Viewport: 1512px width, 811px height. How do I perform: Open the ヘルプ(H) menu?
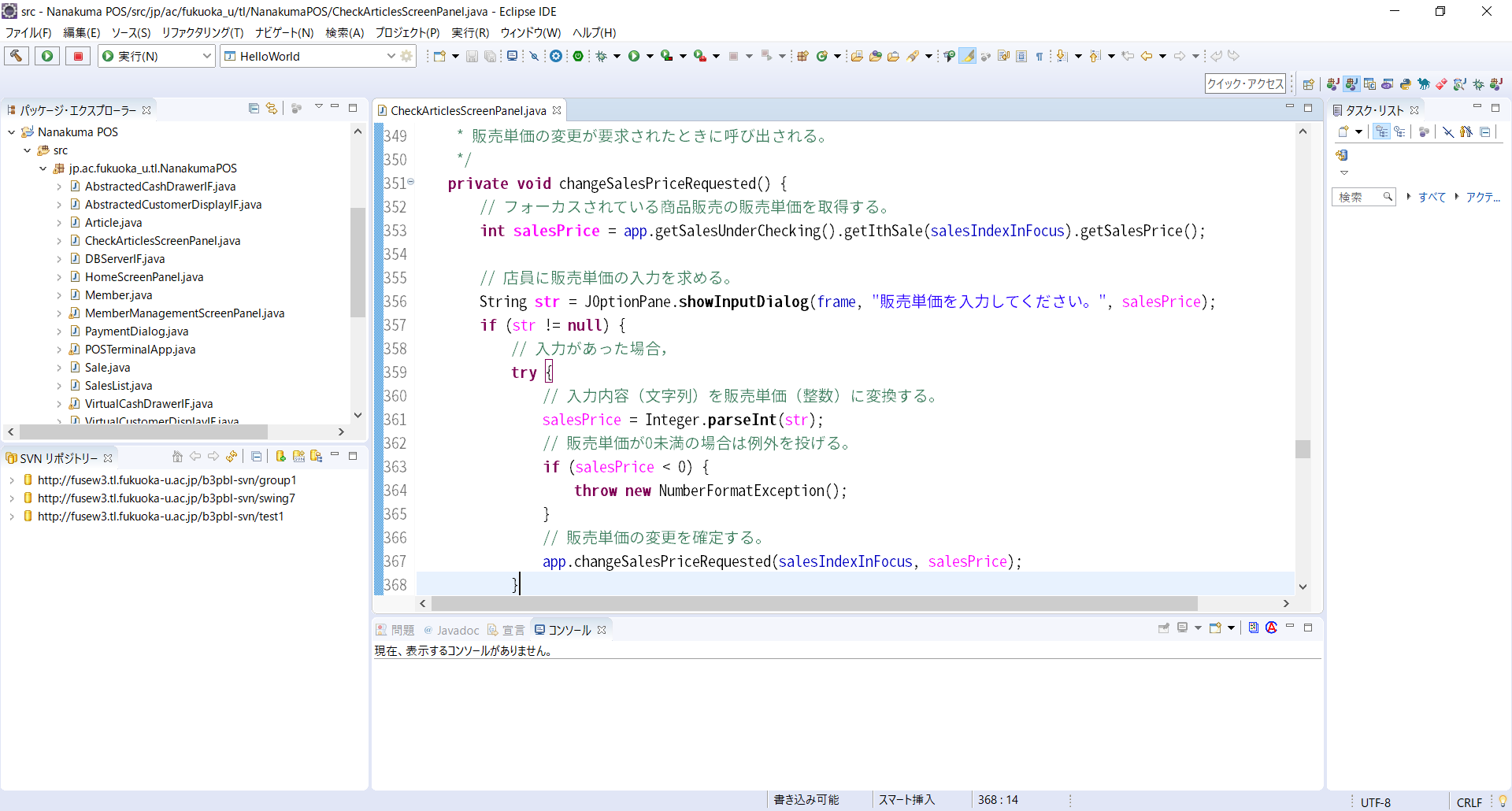coord(594,33)
